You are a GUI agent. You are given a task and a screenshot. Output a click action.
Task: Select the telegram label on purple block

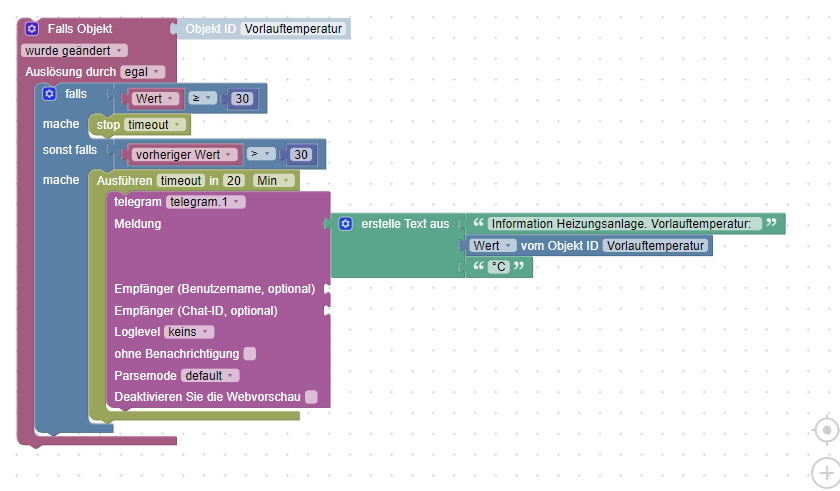138,202
